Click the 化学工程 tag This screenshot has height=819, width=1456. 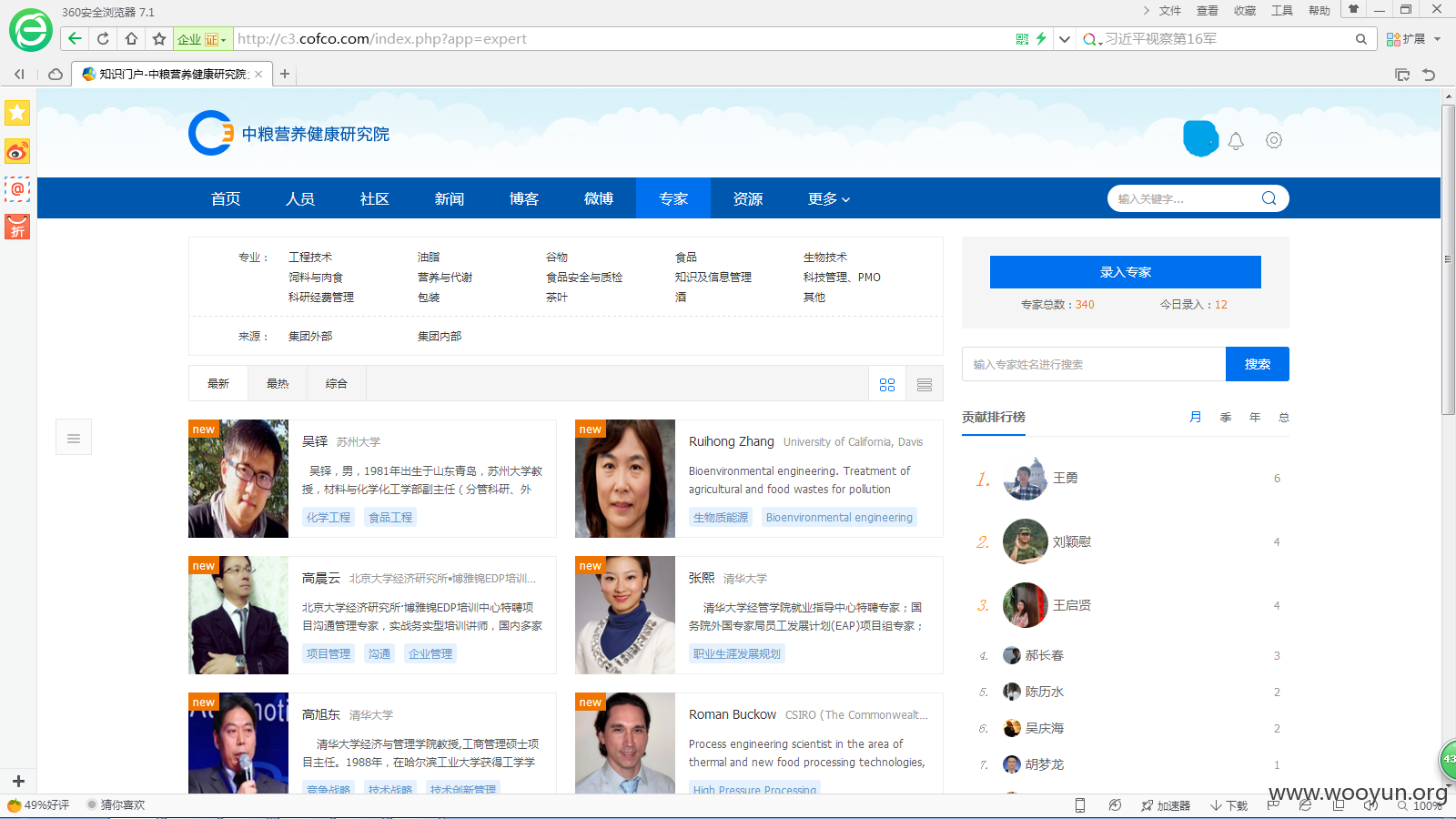[x=329, y=517]
